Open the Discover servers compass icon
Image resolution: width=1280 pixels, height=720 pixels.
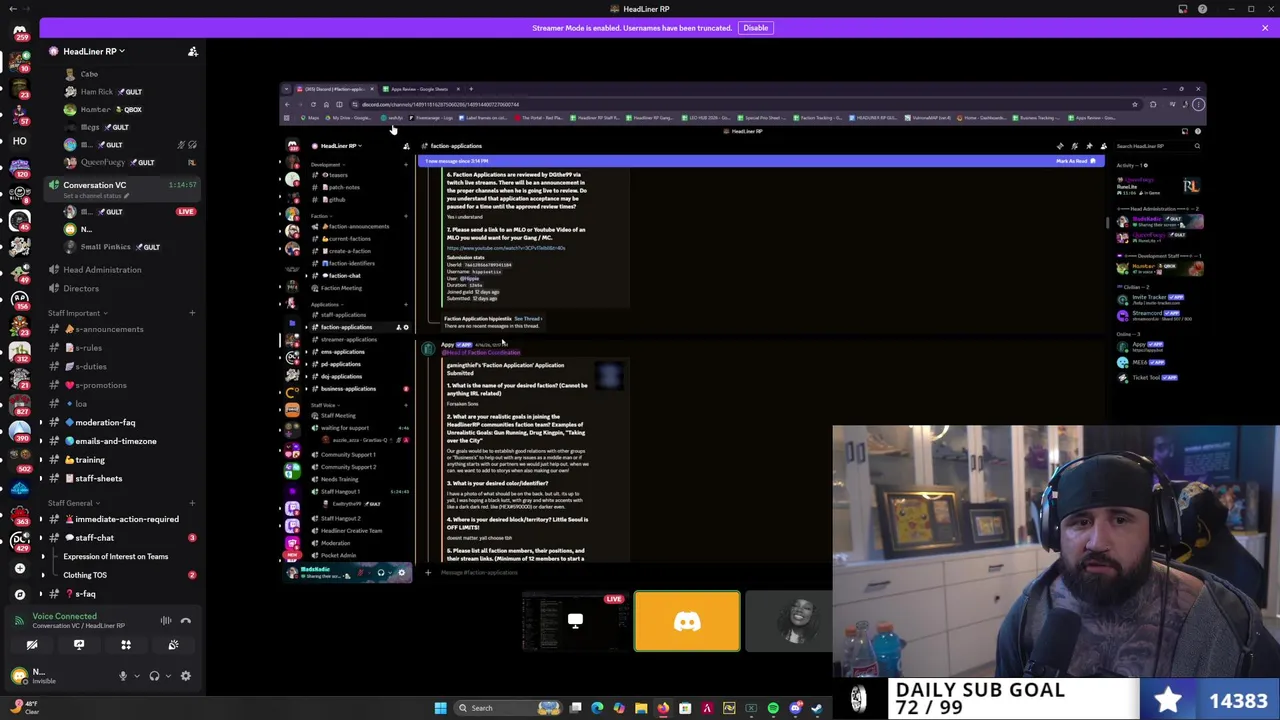click(19, 594)
